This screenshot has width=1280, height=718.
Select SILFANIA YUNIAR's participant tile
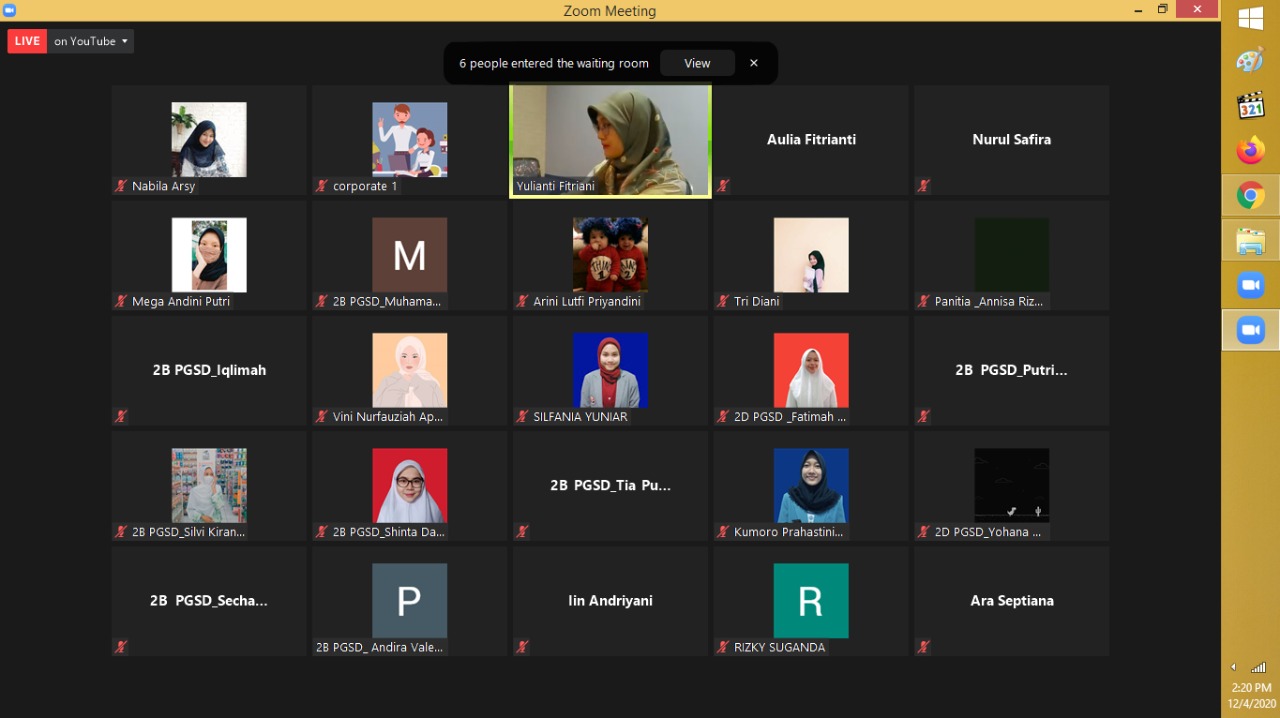610,371
